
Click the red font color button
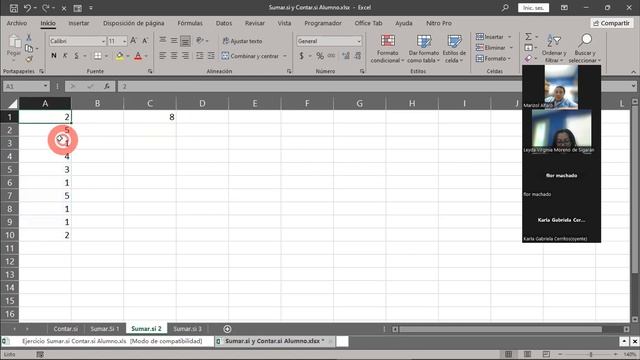coord(138,56)
